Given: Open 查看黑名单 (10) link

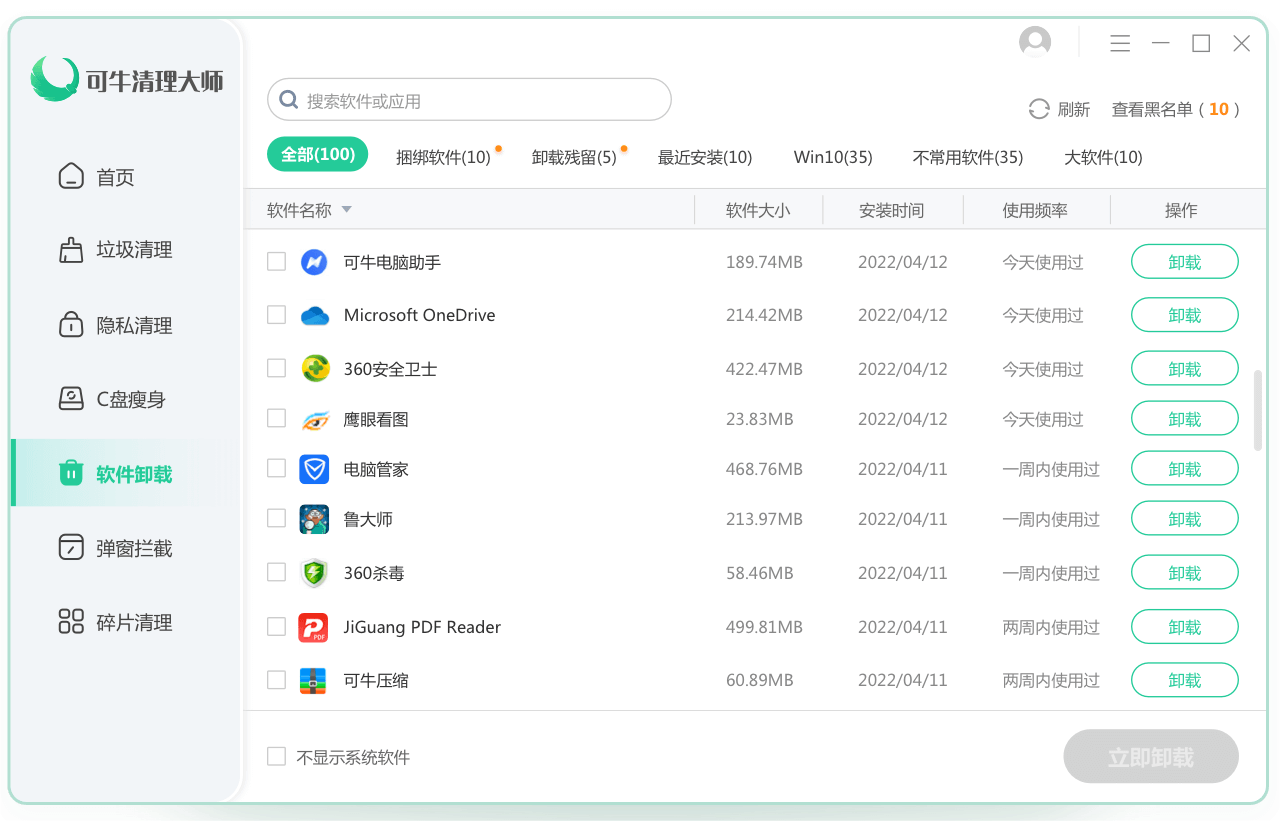Looking at the screenshot, I should pyautogui.click(x=1176, y=109).
